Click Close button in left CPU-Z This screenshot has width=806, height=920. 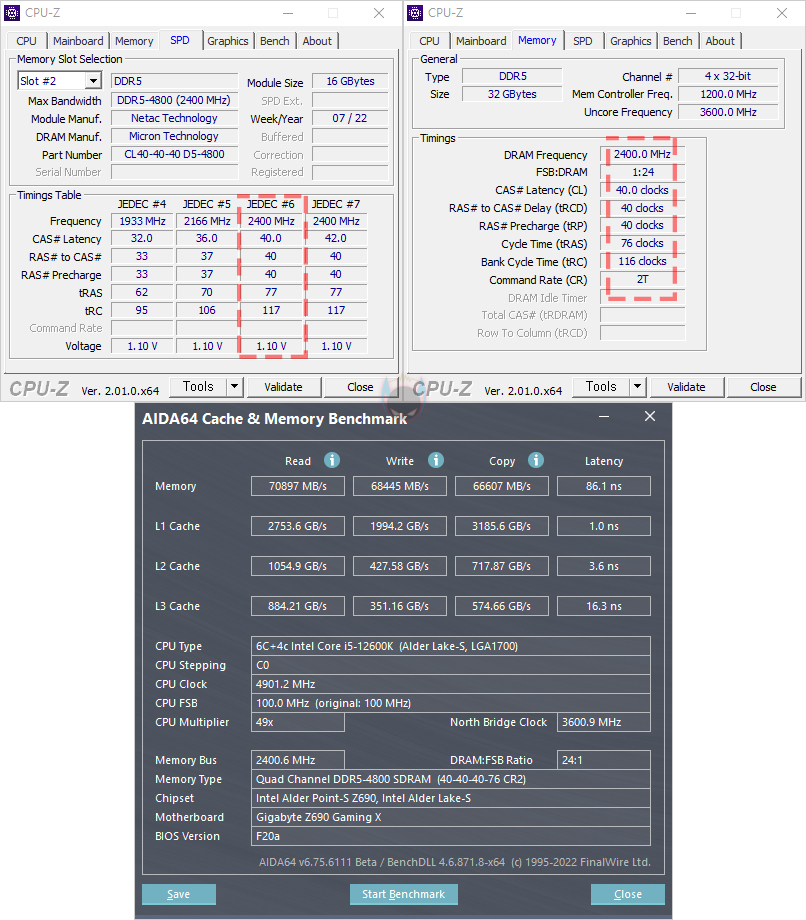[x=360, y=387]
